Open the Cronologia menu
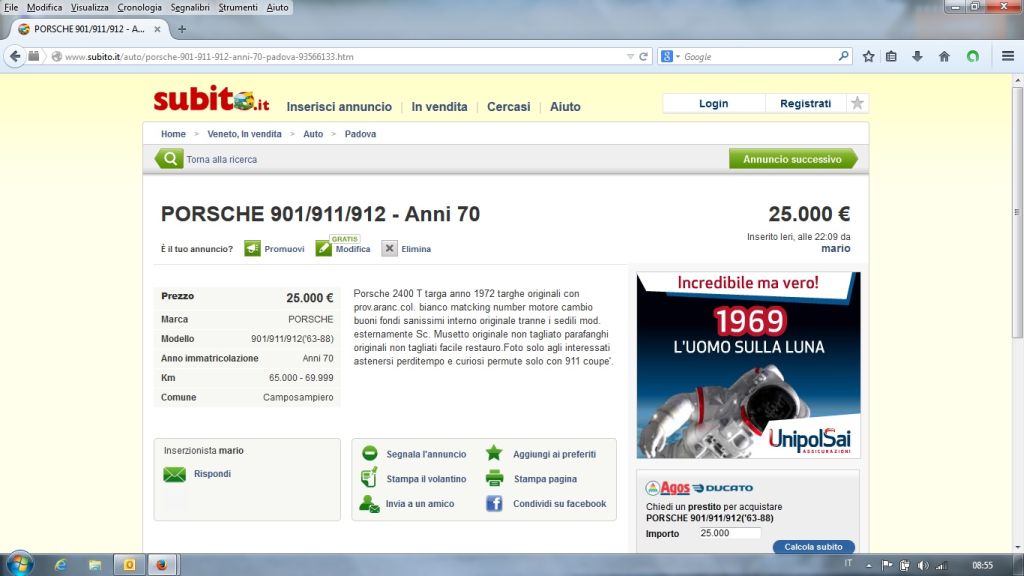The image size is (1024, 576). [x=139, y=7]
